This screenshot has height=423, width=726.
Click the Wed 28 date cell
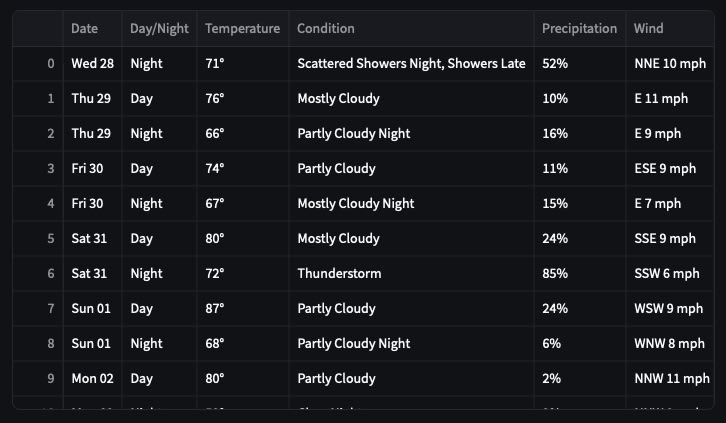92,64
